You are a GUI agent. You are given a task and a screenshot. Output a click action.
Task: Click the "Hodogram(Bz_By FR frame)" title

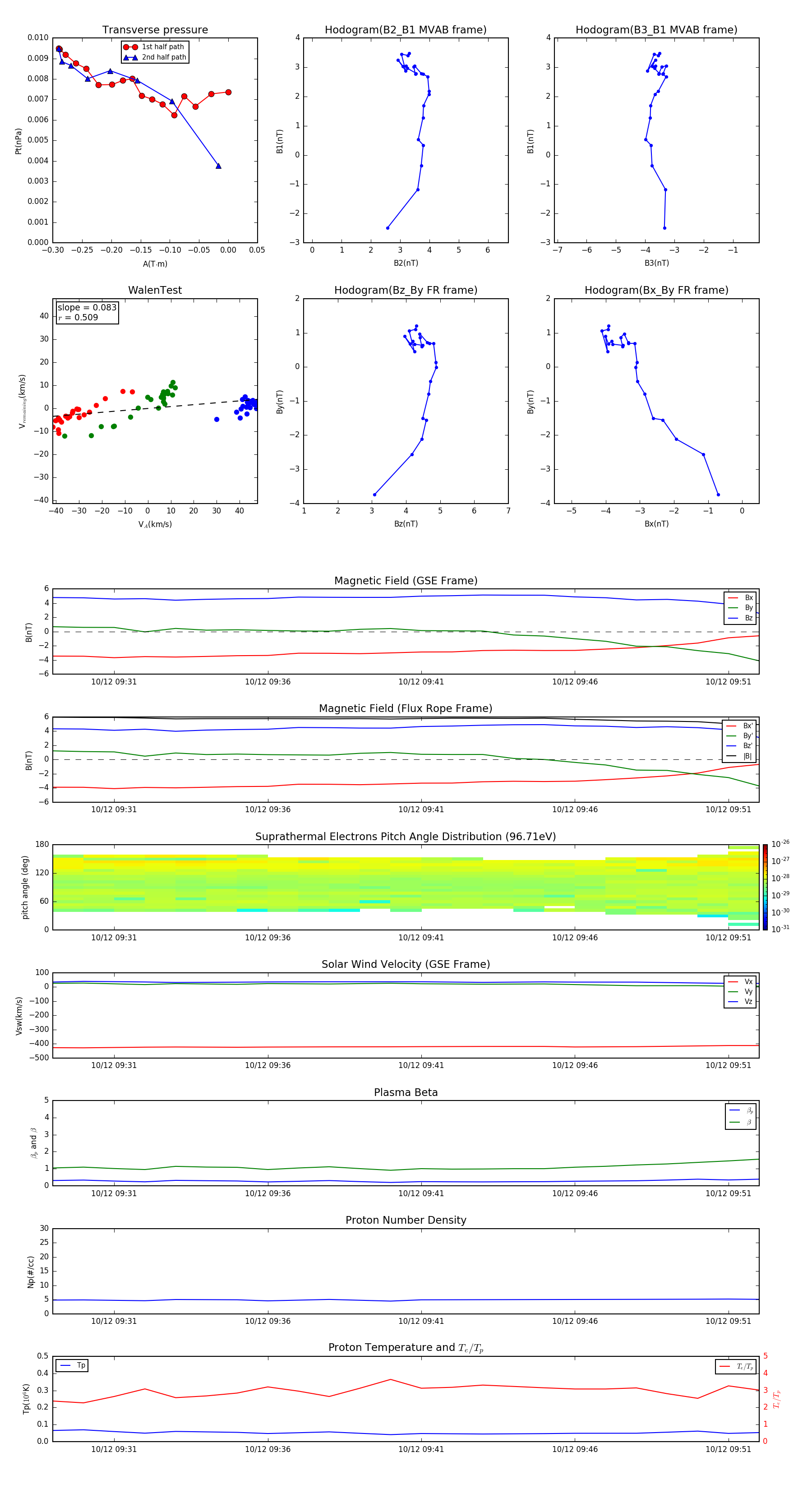406,290
